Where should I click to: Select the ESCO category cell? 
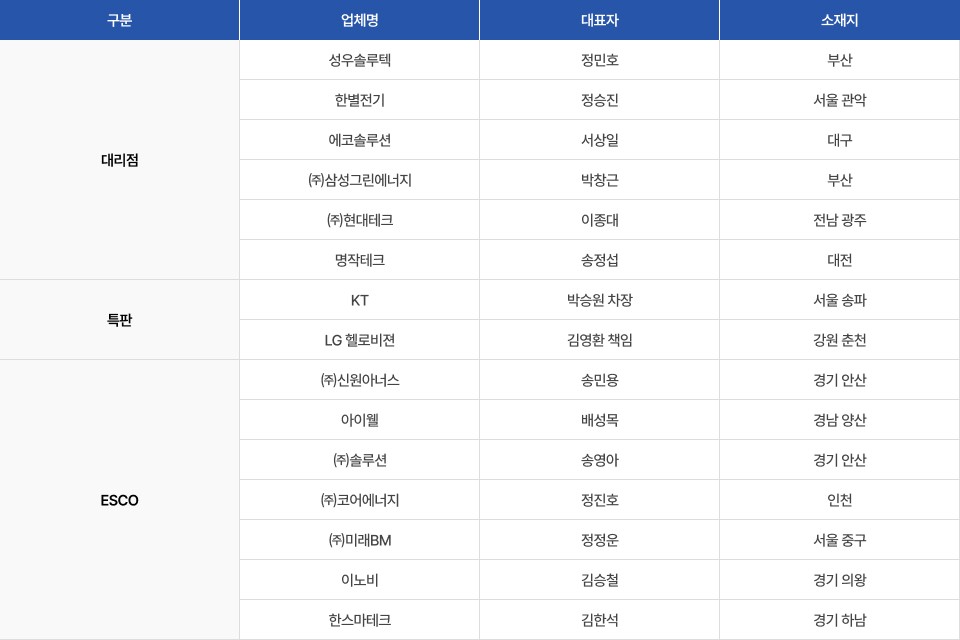[119, 500]
